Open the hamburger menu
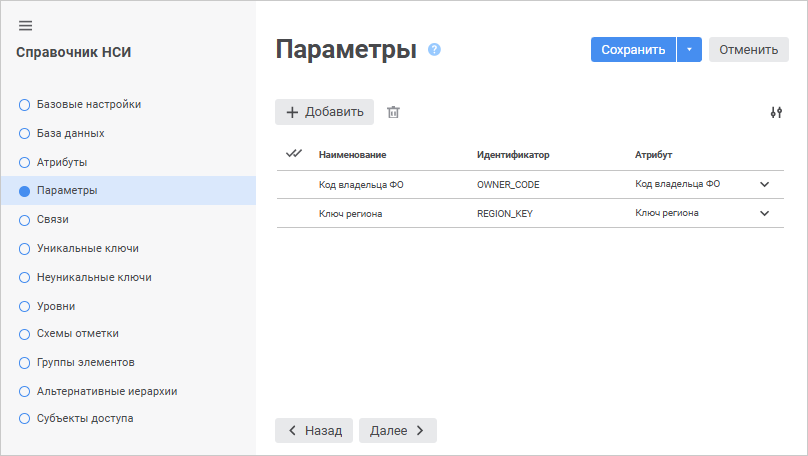 click(26, 25)
